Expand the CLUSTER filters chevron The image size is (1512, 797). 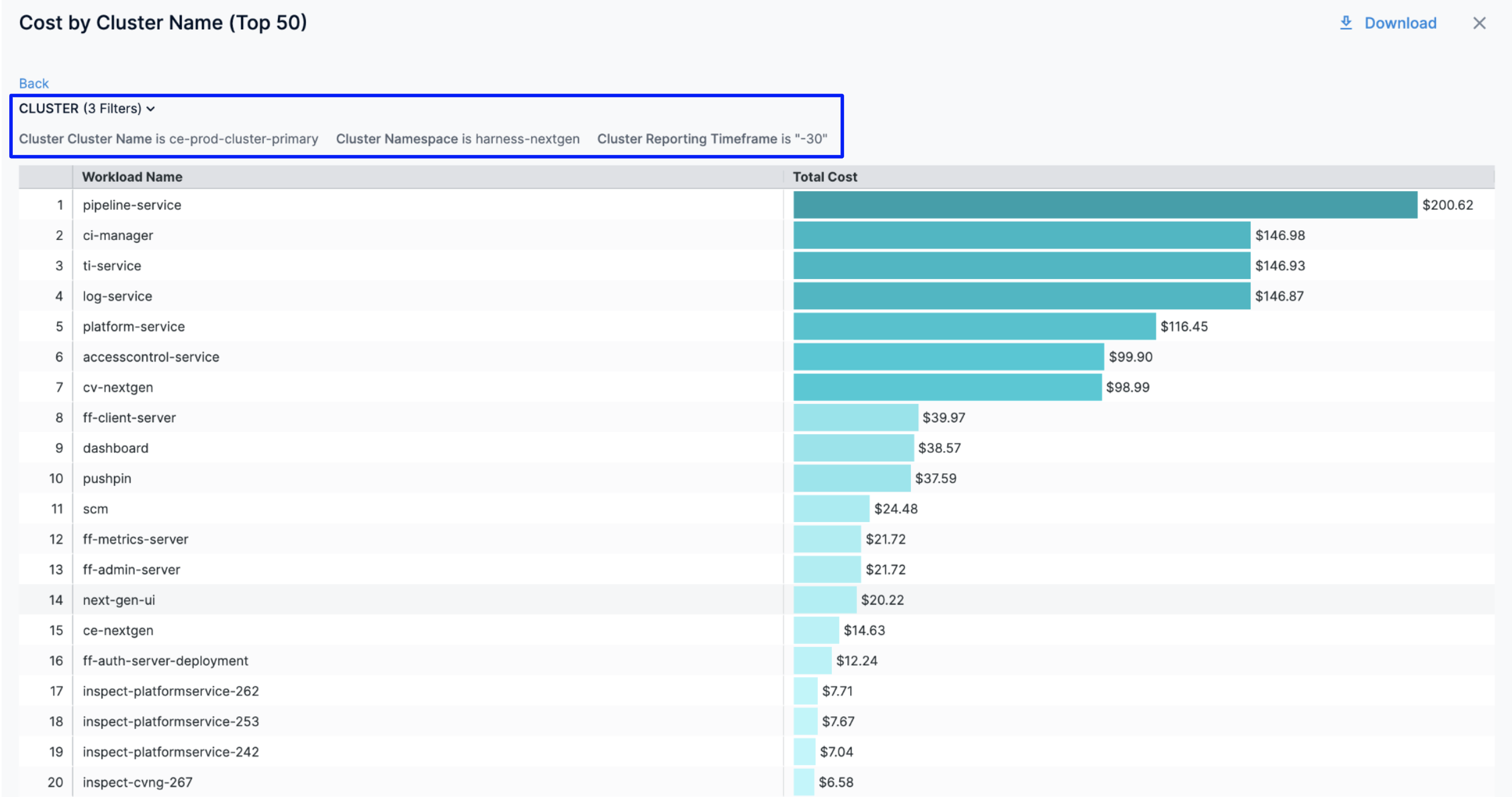click(x=151, y=109)
